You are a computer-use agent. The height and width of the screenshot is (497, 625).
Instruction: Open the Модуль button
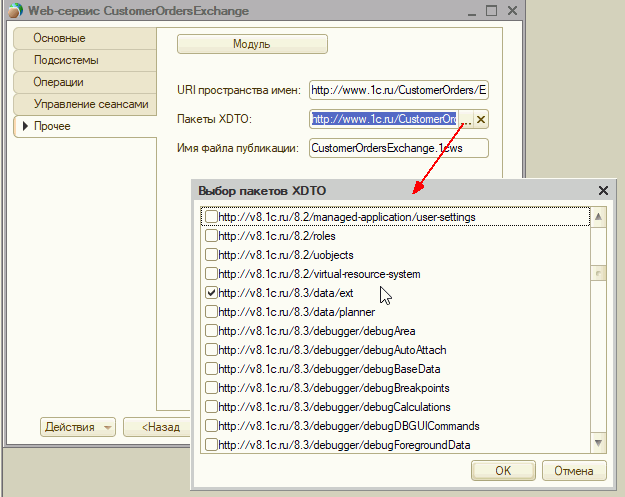[252, 44]
